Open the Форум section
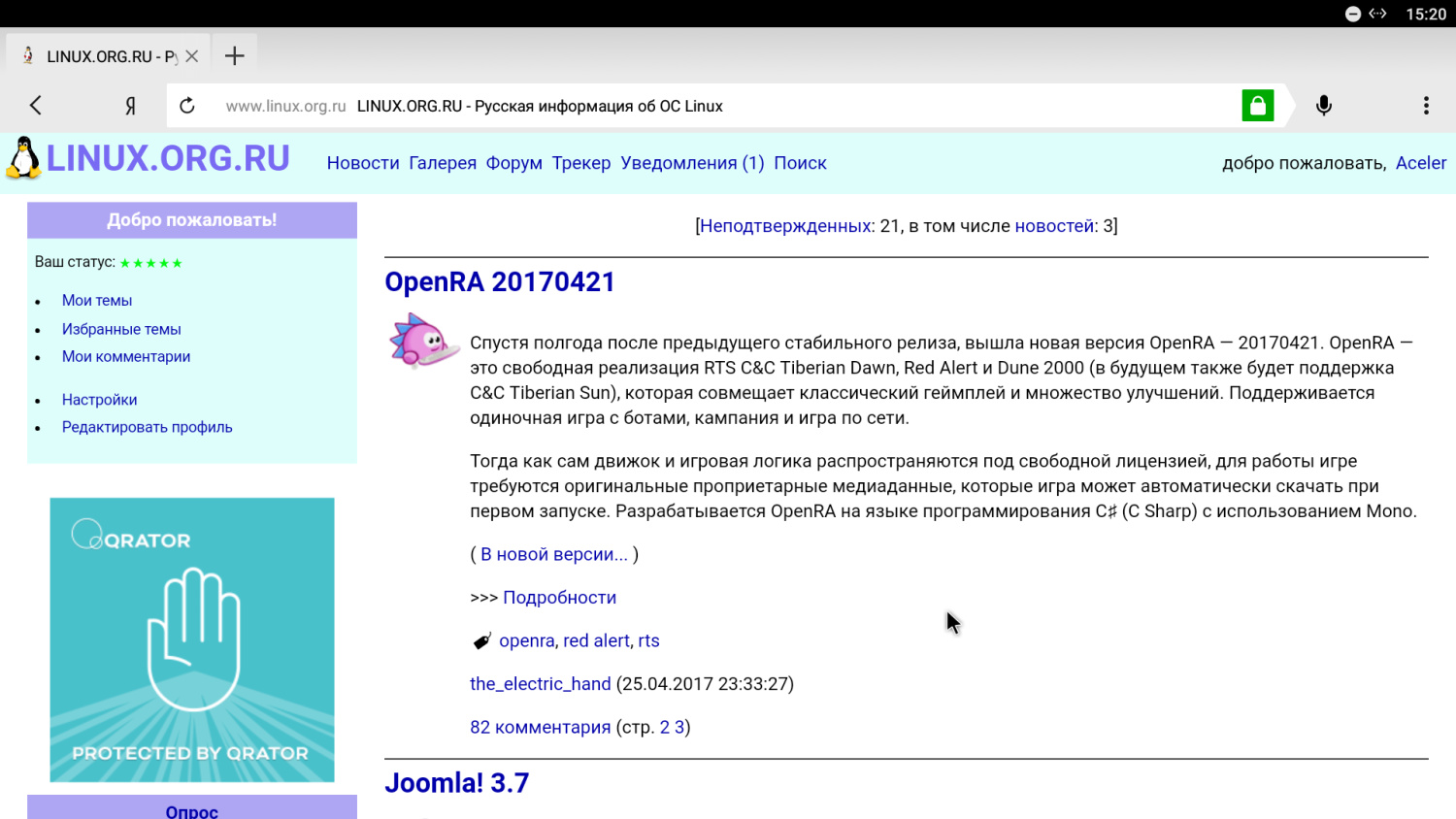The height and width of the screenshot is (819, 1456). tap(514, 163)
